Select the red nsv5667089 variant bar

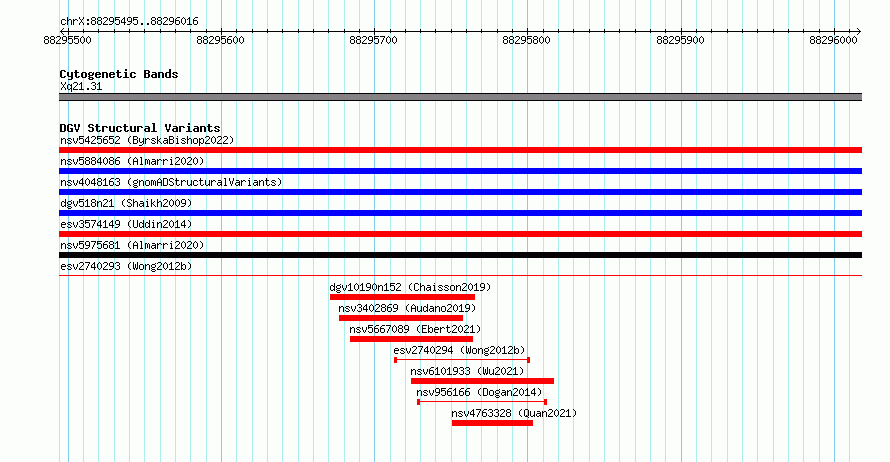[x=412, y=339]
